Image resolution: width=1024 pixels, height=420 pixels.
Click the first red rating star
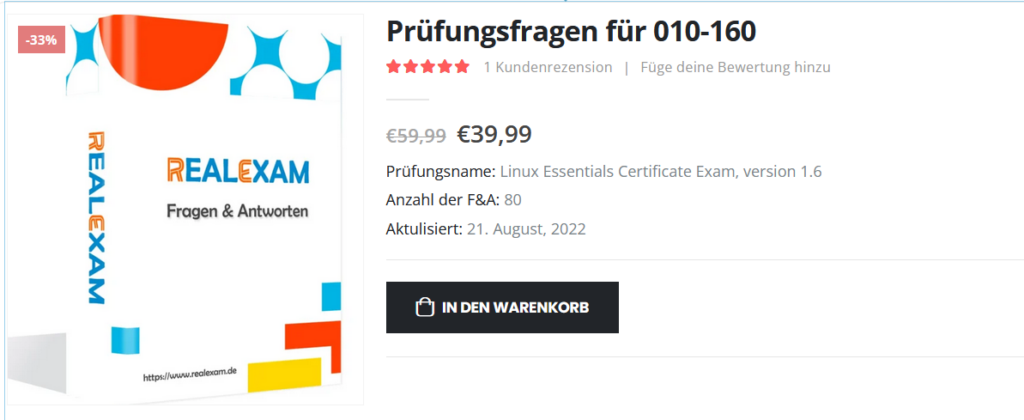[393, 67]
